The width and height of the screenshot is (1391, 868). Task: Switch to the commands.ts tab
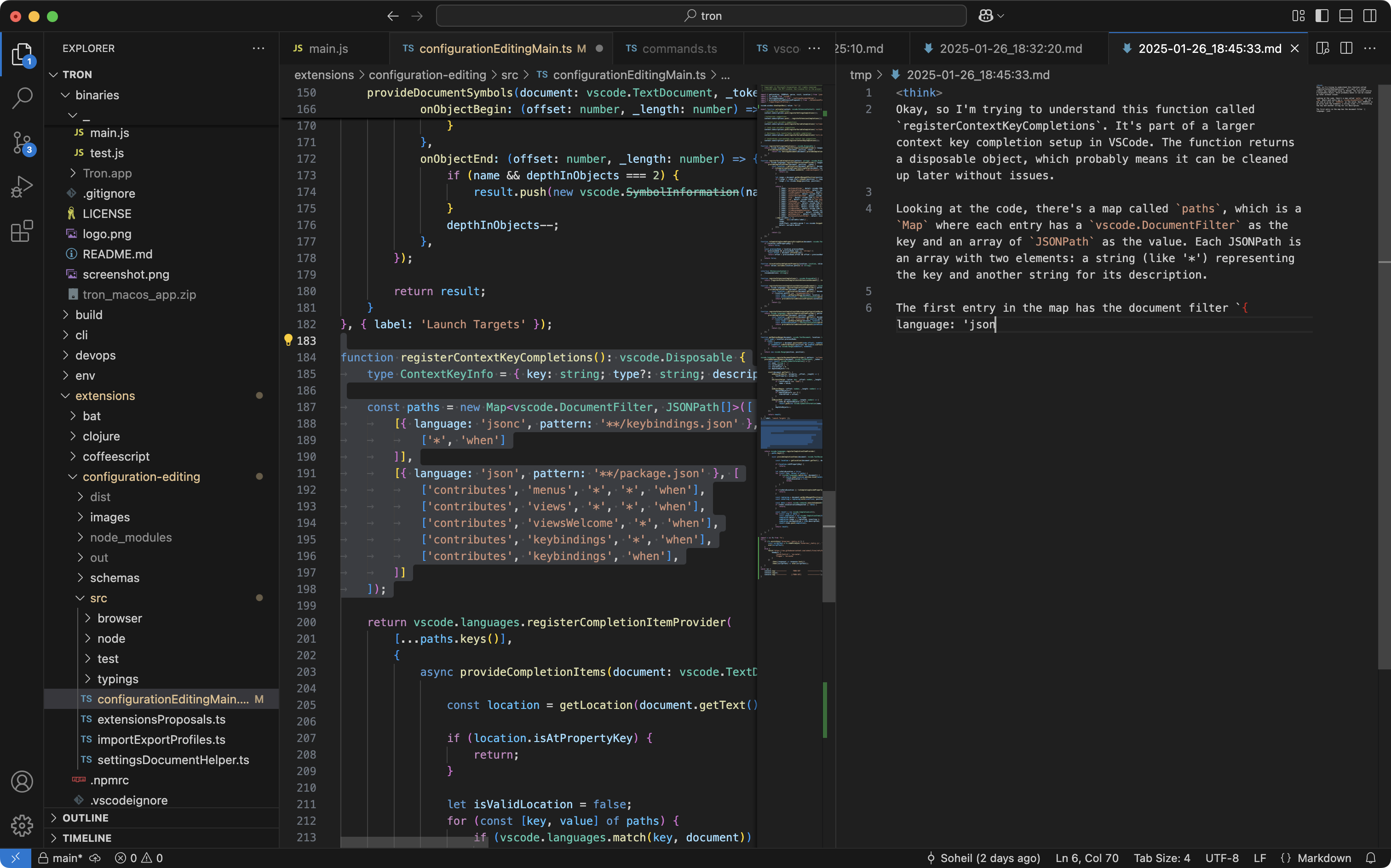point(679,48)
